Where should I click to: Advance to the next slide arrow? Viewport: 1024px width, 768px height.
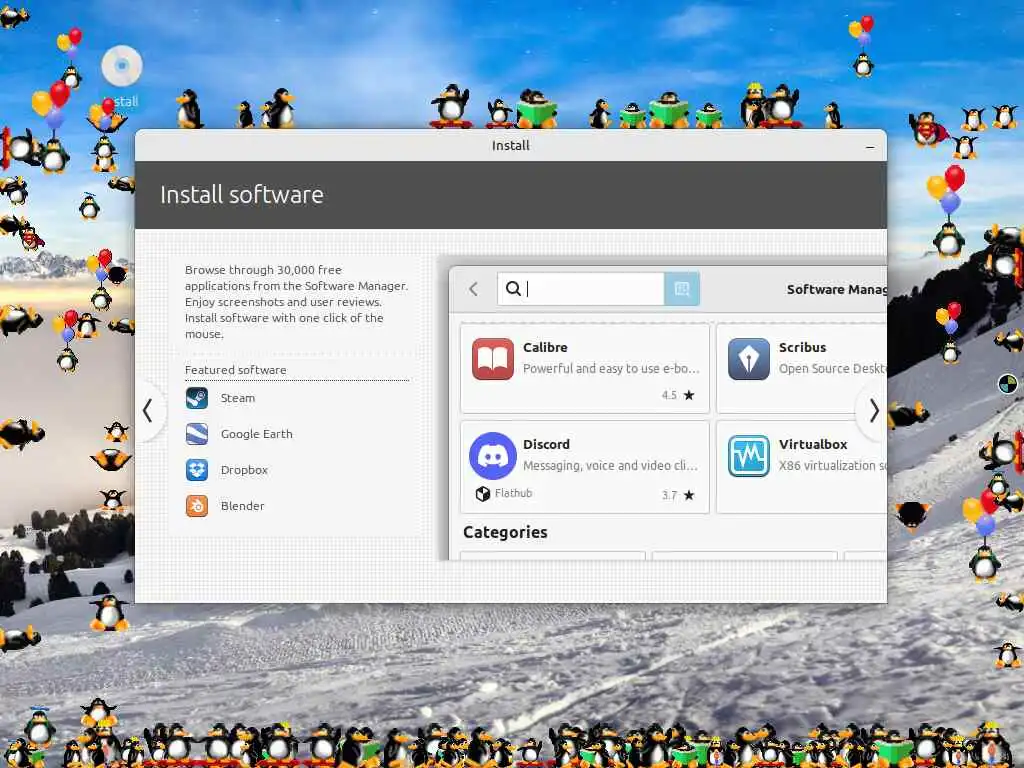click(874, 411)
